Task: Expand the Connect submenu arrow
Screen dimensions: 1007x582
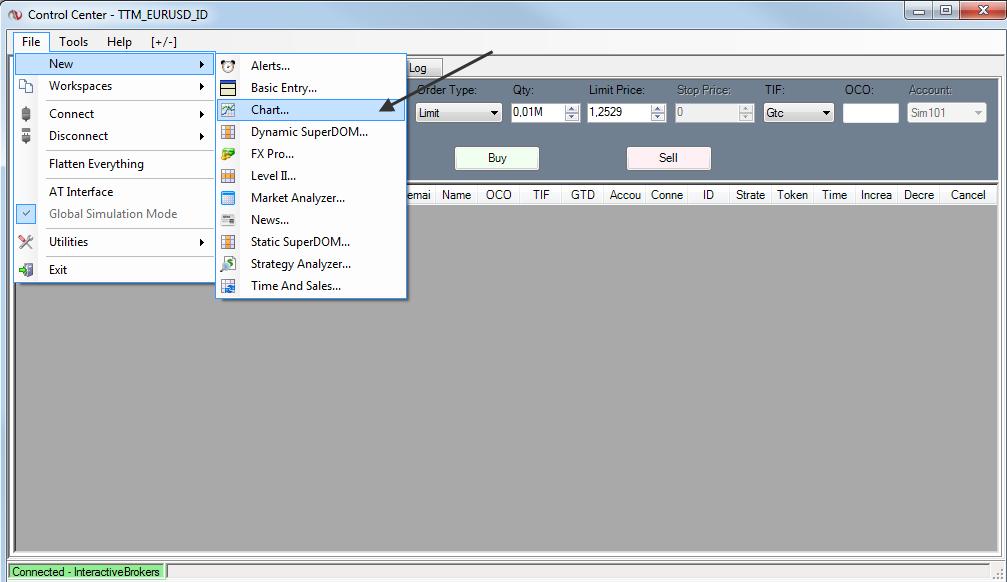Action: point(202,114)
